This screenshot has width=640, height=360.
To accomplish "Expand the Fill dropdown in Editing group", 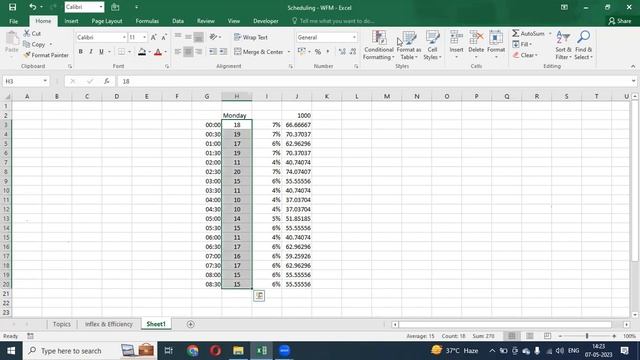I will coord(530,44).
